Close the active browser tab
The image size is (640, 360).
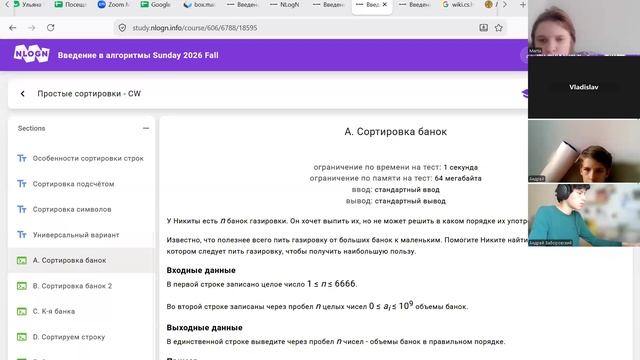(384, 4)
